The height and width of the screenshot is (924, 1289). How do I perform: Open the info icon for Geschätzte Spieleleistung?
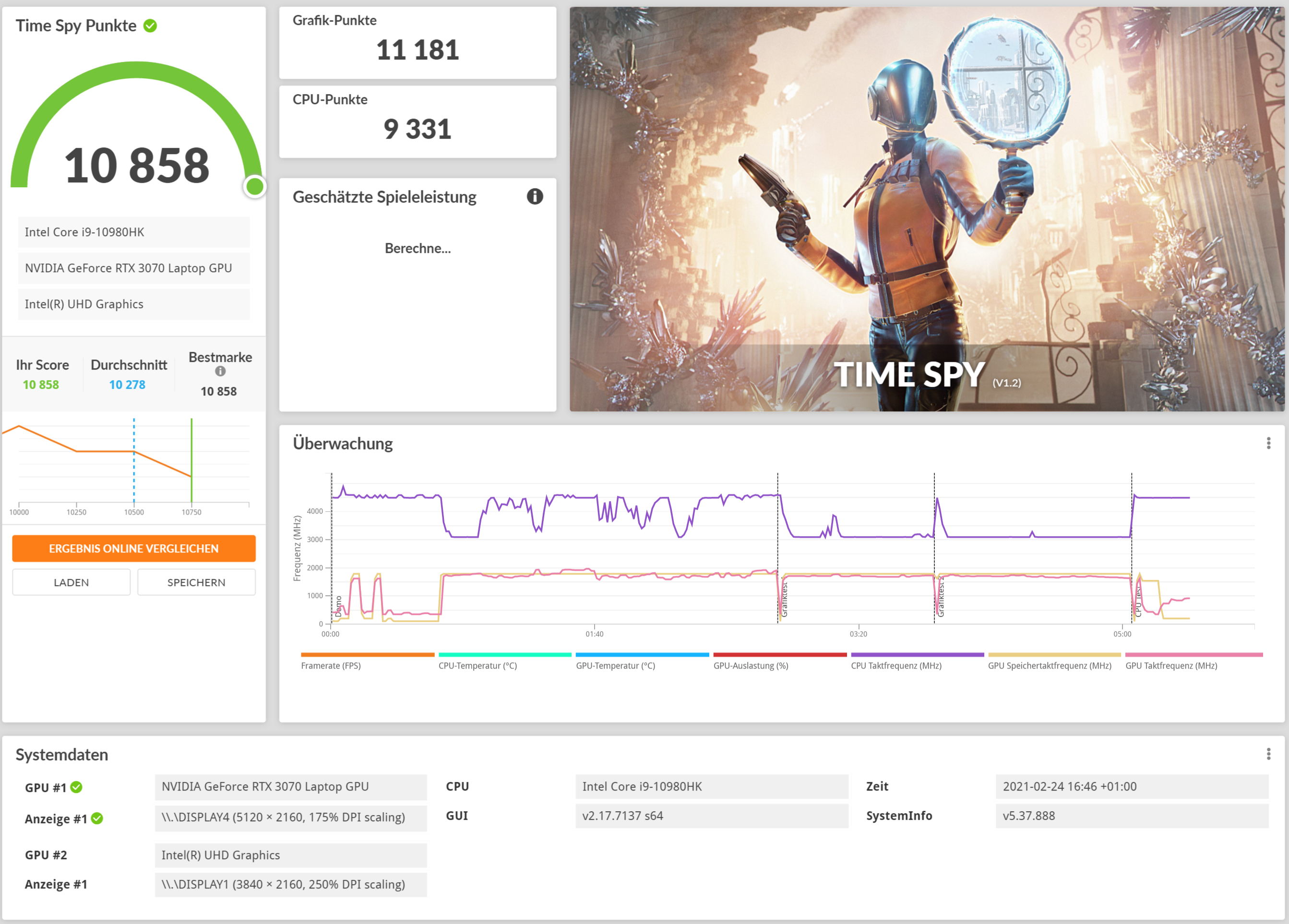tap(535, 197)
